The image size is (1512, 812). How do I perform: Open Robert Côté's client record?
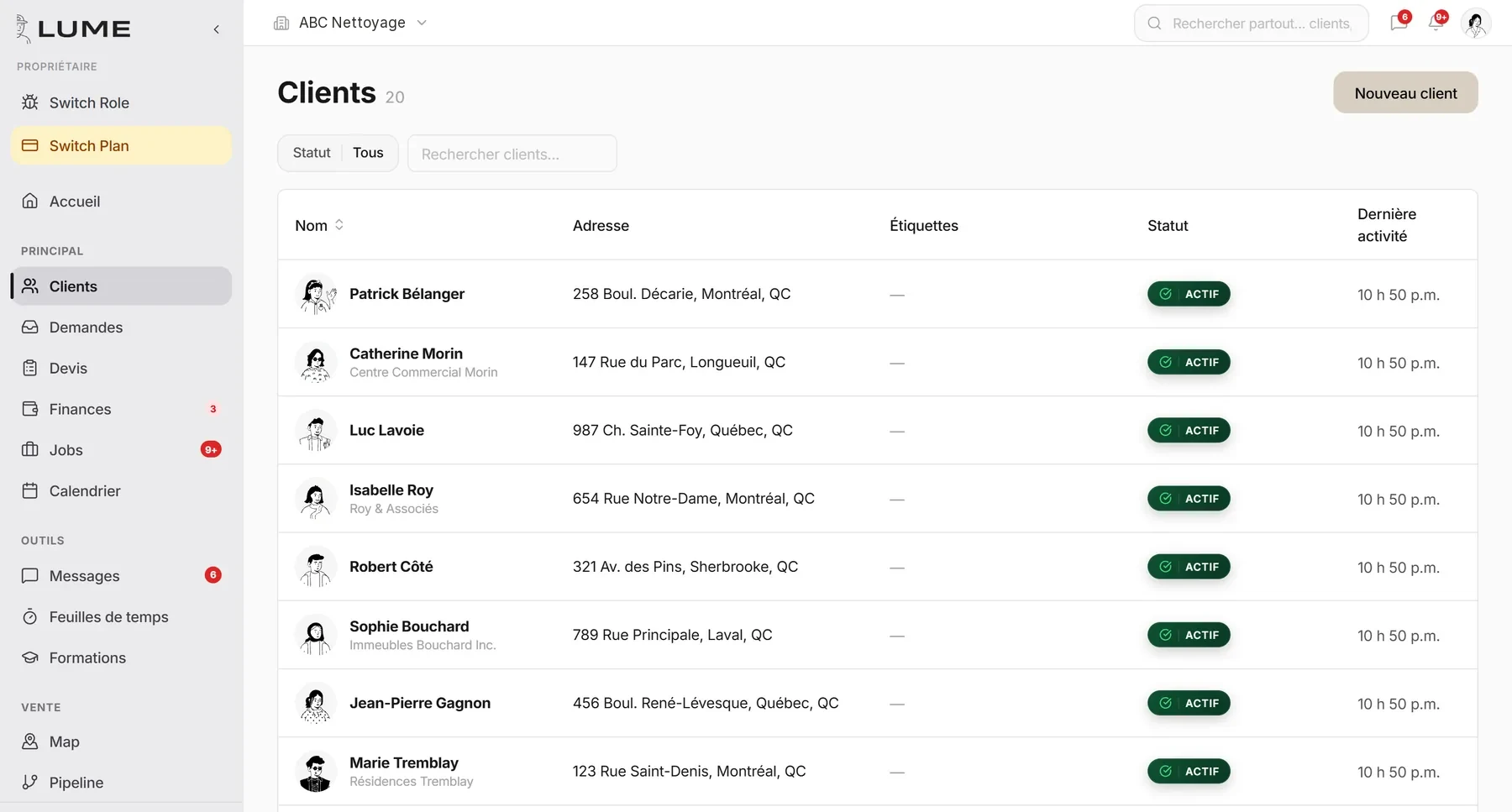pos(877,567)
